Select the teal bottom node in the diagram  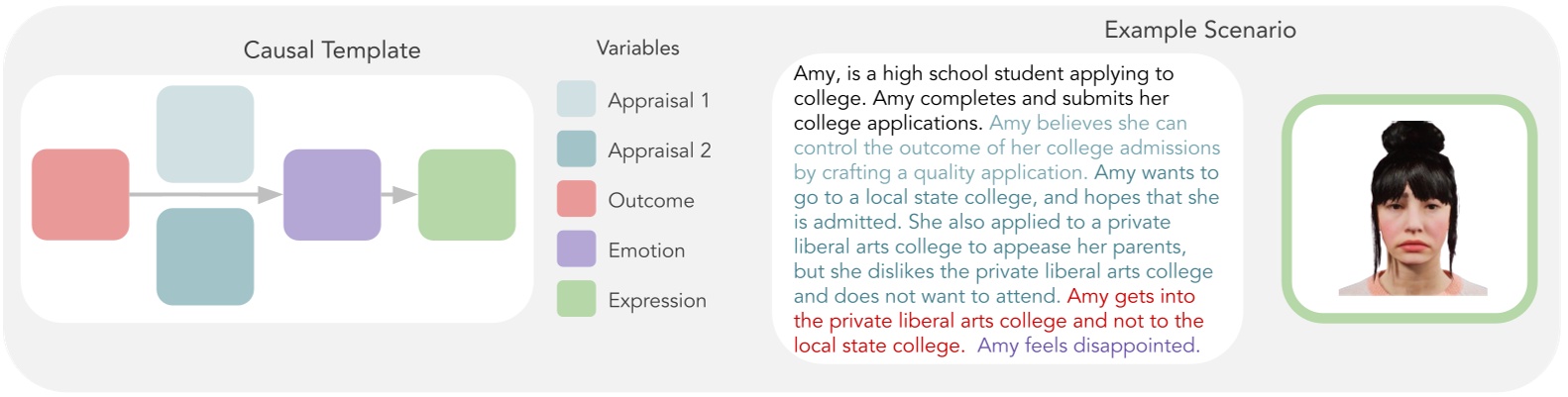tap(205, 256)
